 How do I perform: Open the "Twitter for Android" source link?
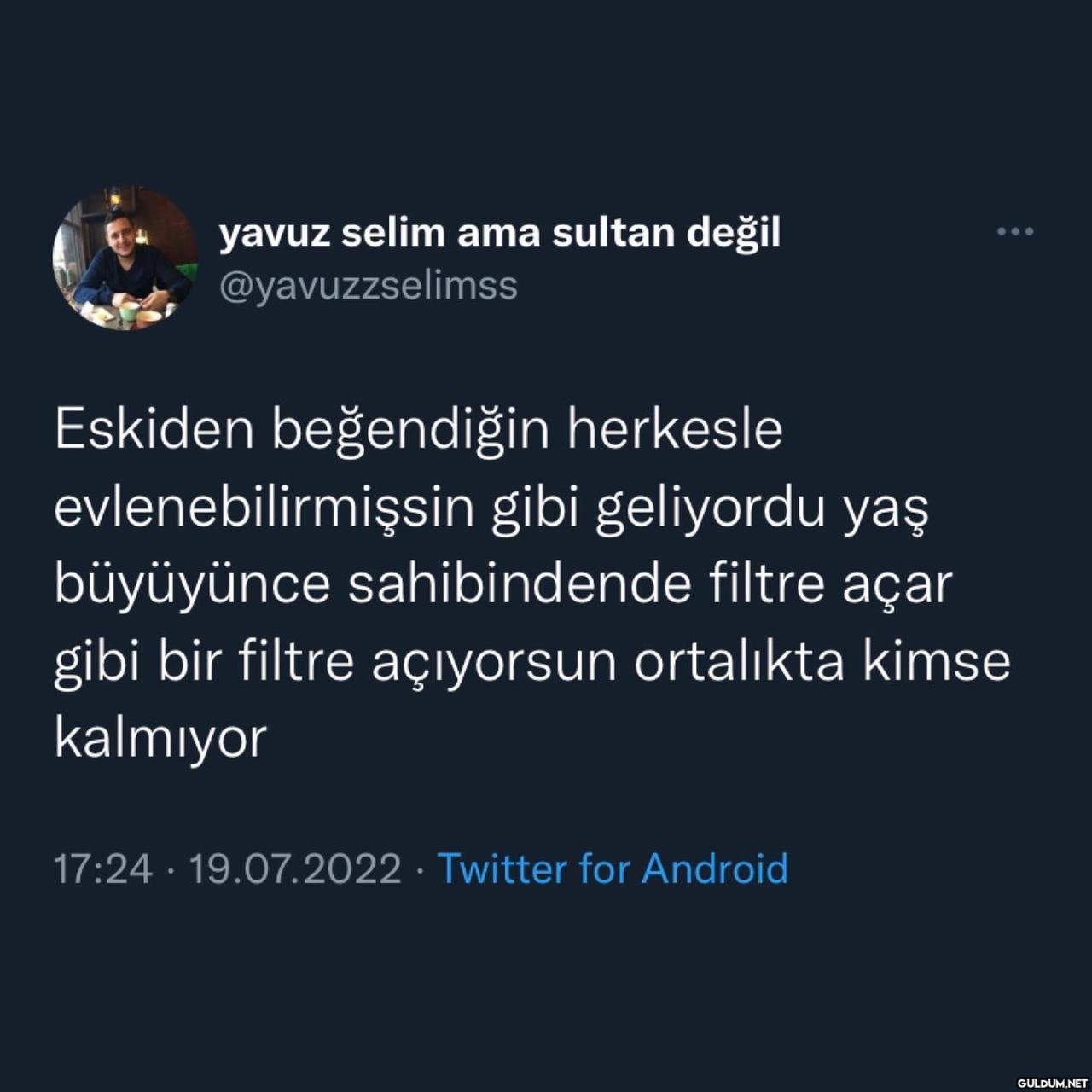[x=613, y=868]
